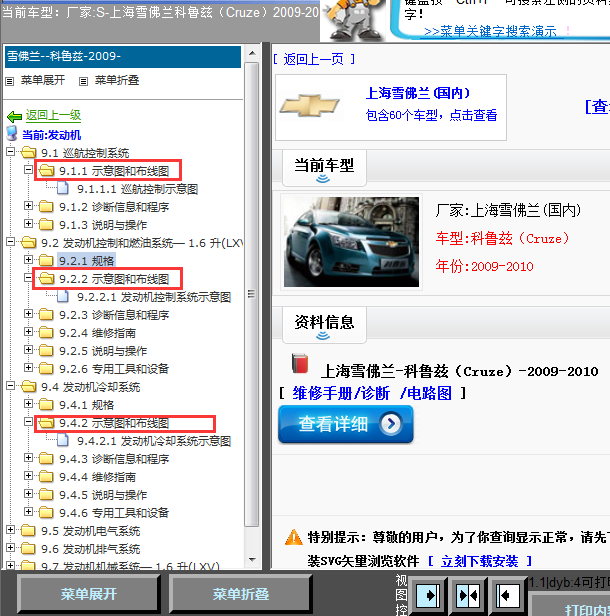The height and width of the screenshot is (616, 610).
Task: Select 9.2.5 说明与操作 item
Action: [x=103, y=351]
